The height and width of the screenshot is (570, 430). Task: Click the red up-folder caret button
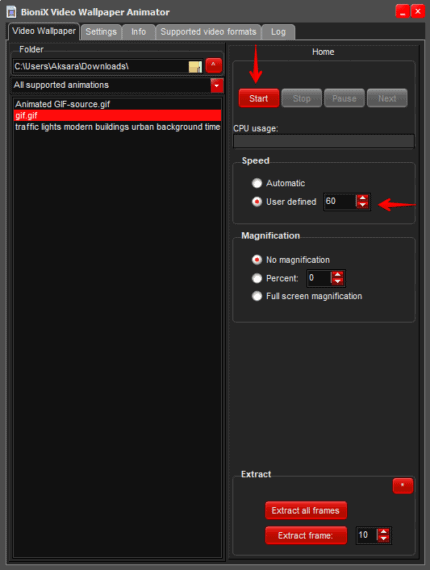pos(214,66)
